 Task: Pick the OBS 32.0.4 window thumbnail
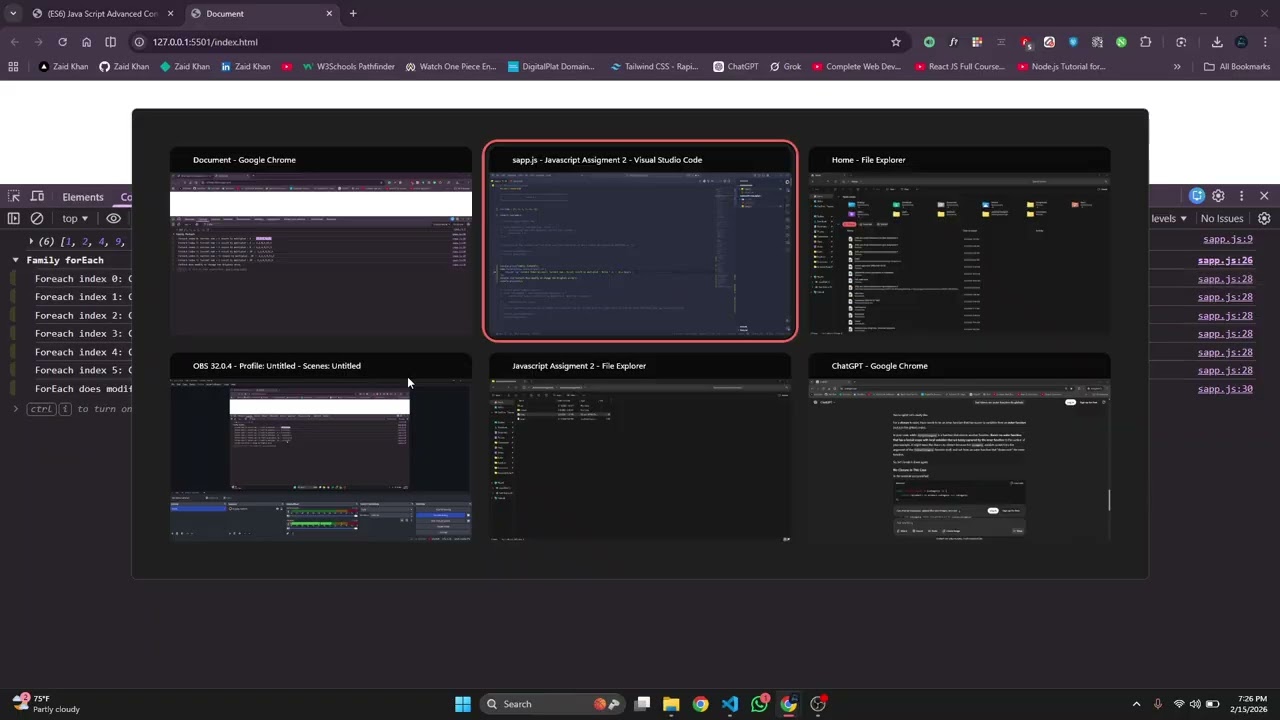click(320, 447)
